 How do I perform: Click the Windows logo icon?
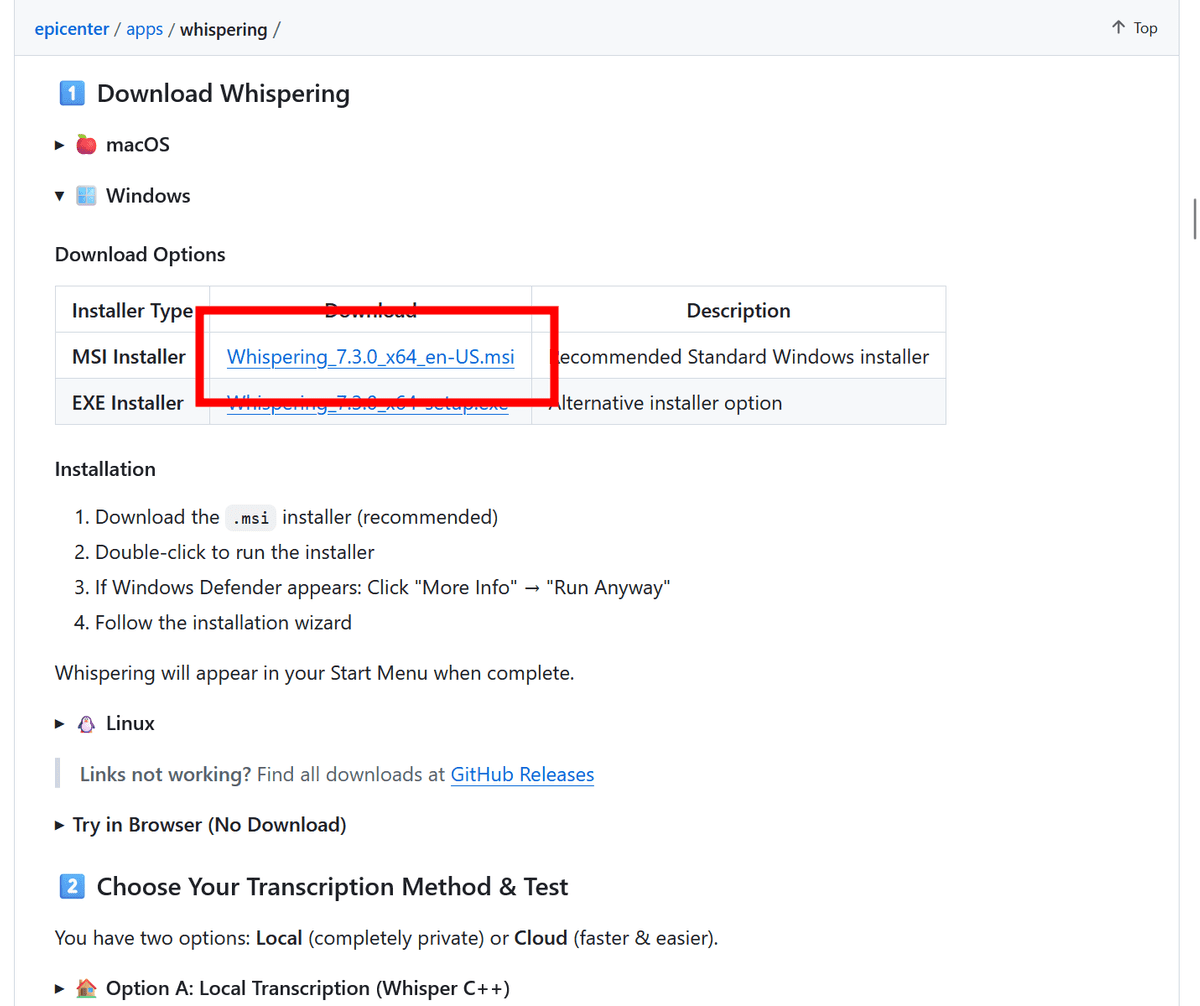(87, 196)
